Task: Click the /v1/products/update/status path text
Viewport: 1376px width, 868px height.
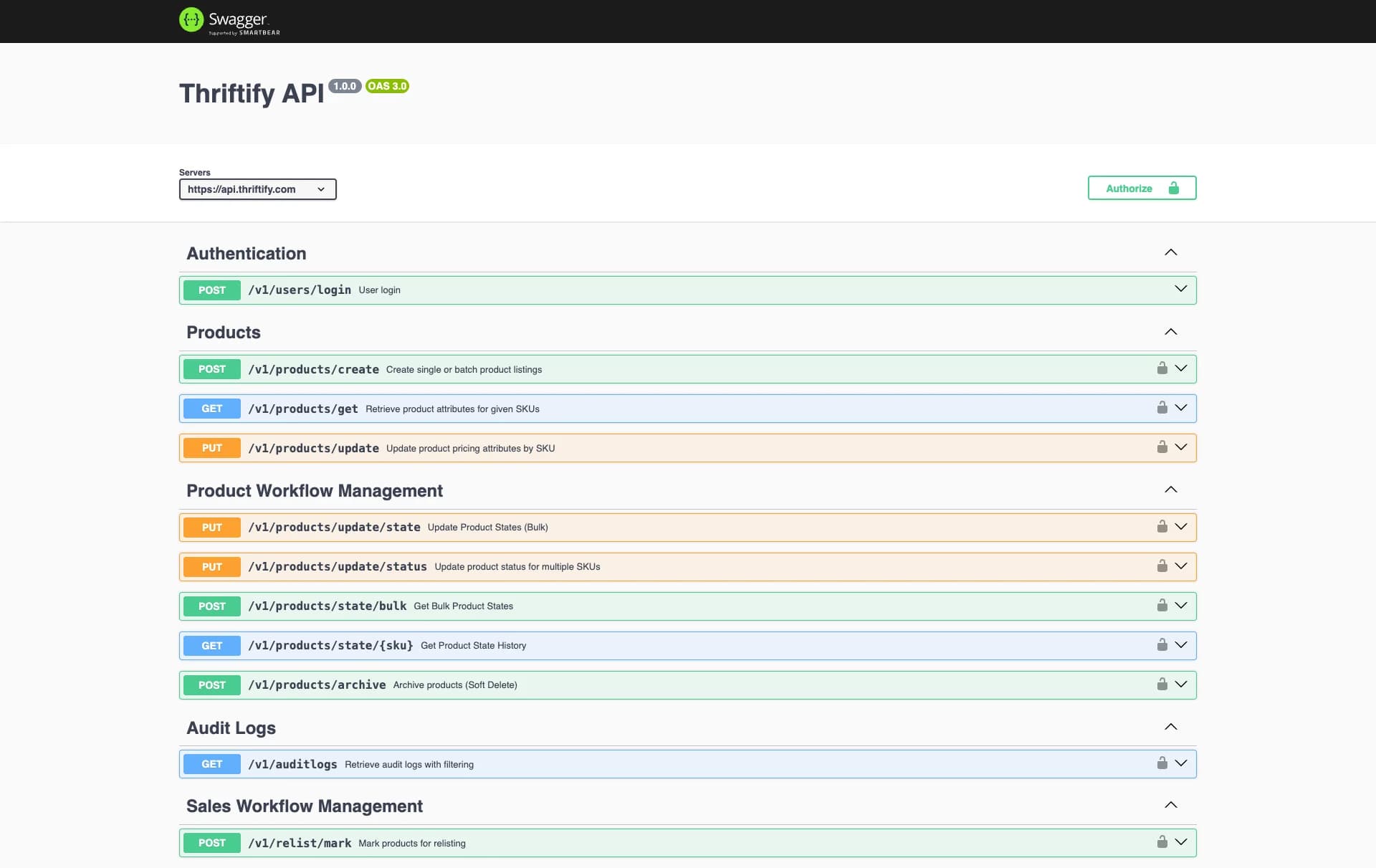Action: pyautogui.click(x=338, y=566)
